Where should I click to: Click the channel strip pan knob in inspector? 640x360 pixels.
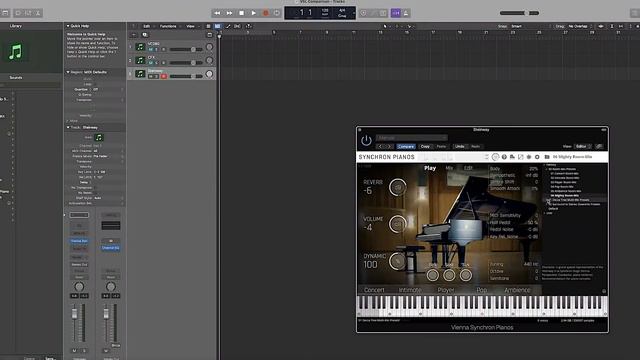tap(79, 286)
